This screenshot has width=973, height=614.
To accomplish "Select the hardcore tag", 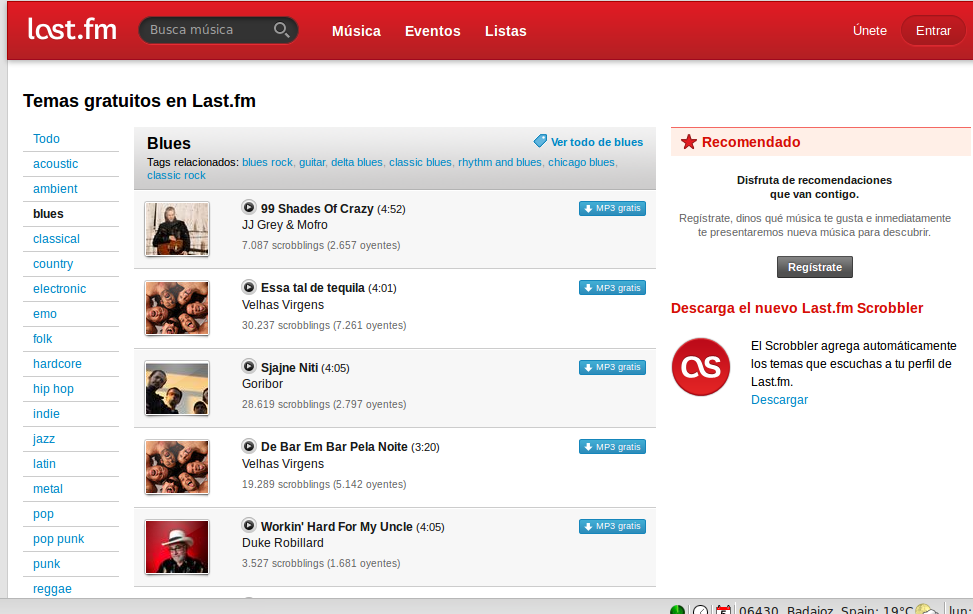I will click(57, 364).
